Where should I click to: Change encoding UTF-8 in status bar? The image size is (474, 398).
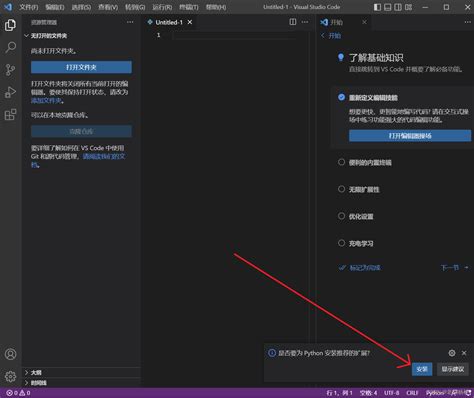point(391,393)
